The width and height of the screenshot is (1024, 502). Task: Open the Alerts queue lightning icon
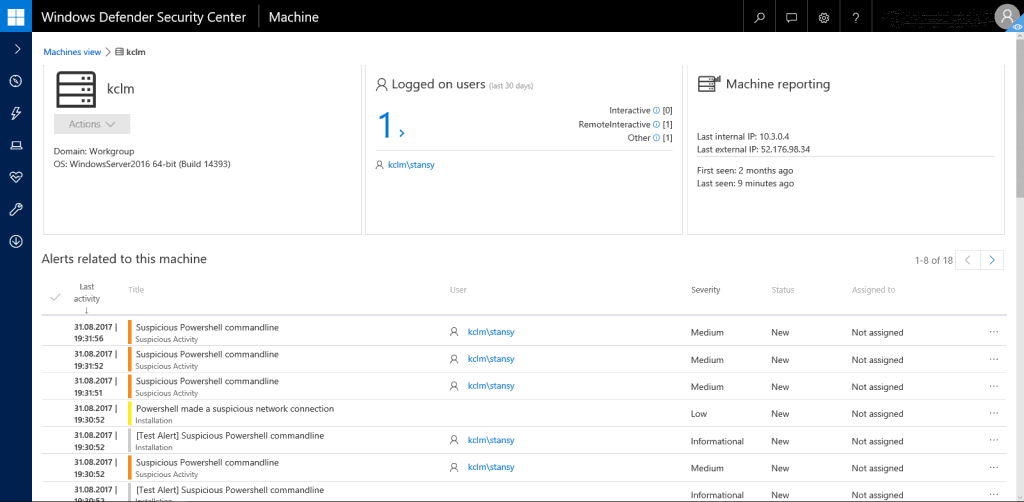click(16, 113)
